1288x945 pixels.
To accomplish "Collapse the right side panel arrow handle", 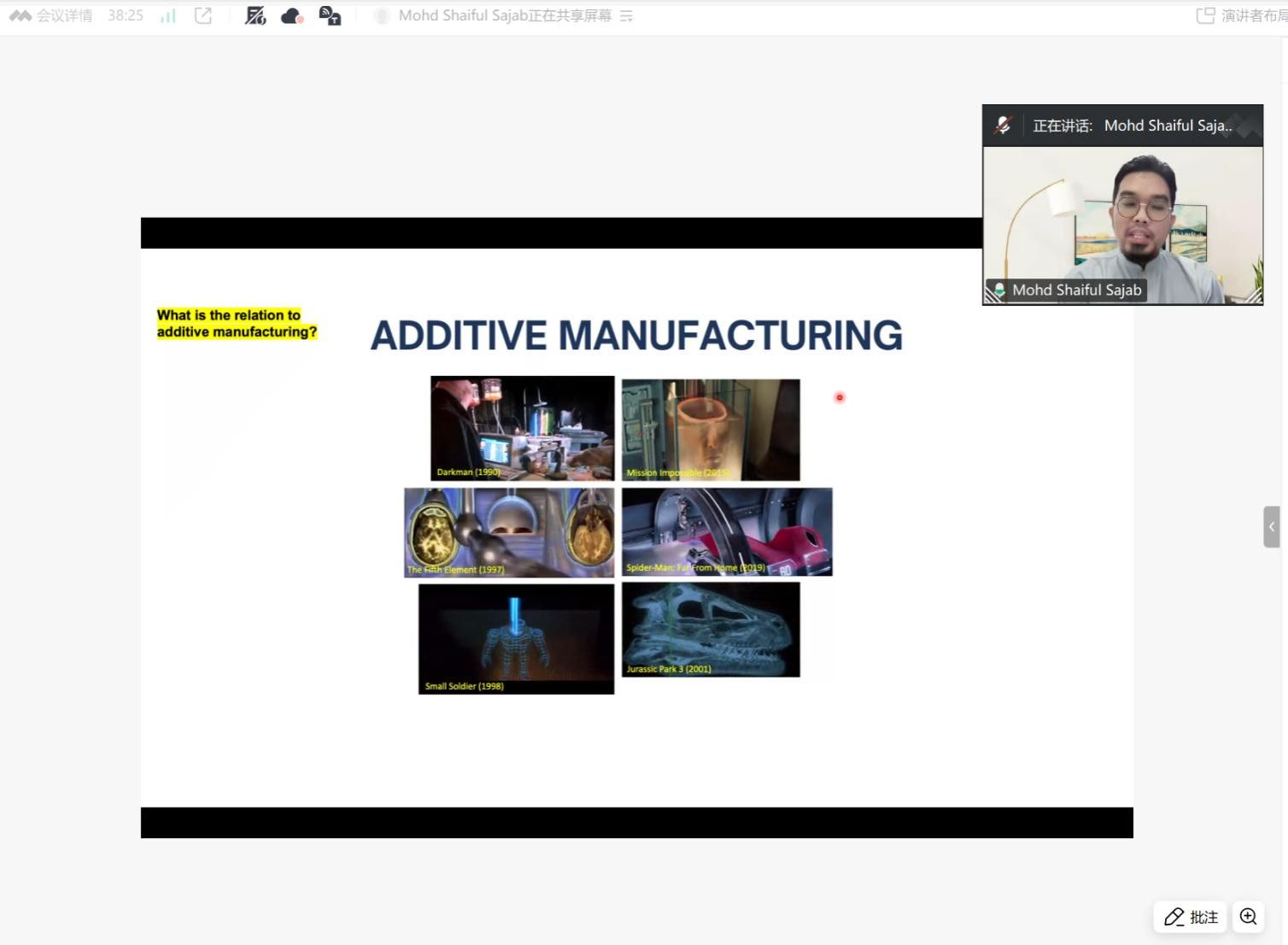I will point(1271,526).
